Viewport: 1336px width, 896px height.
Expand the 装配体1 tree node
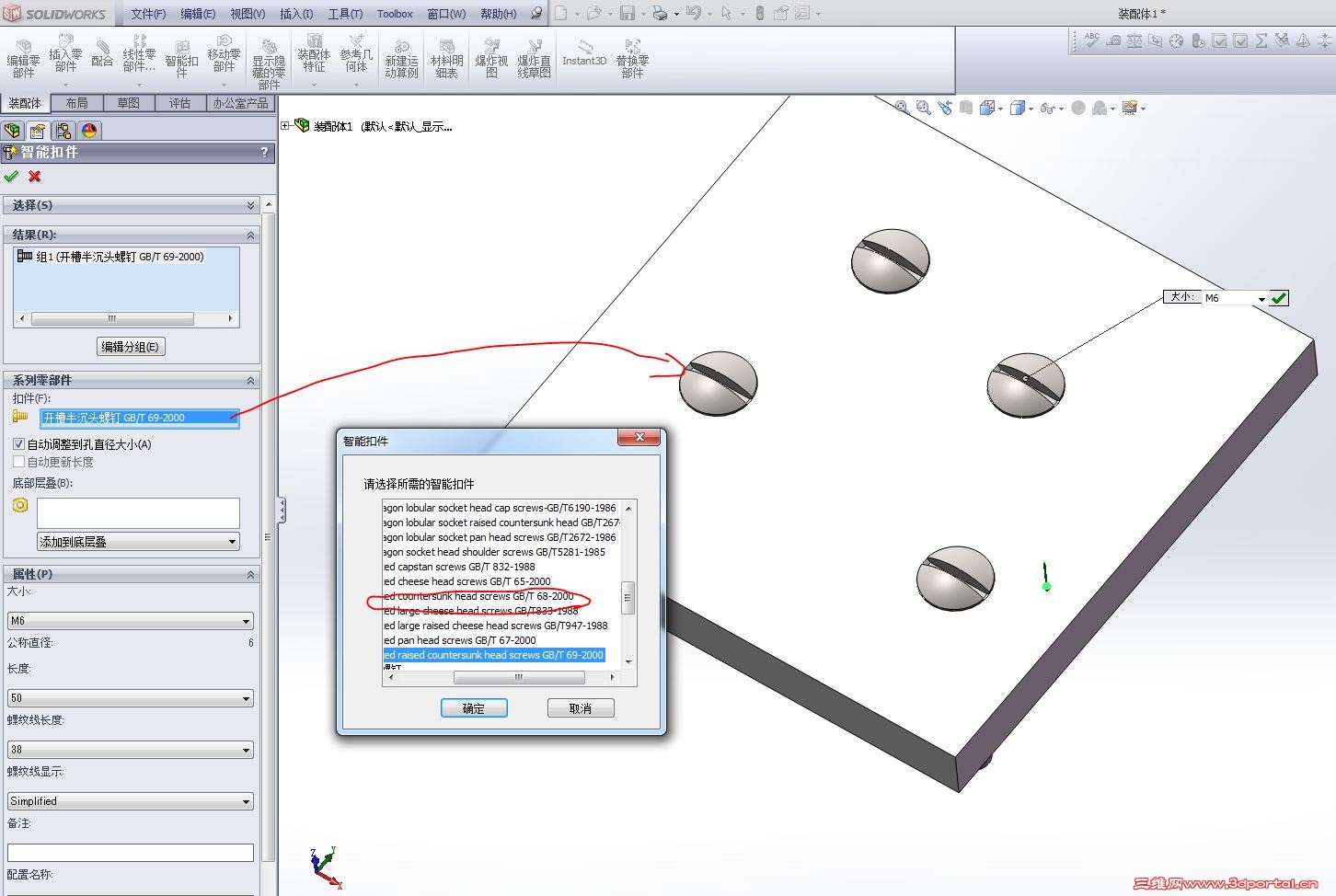[285, 126]
